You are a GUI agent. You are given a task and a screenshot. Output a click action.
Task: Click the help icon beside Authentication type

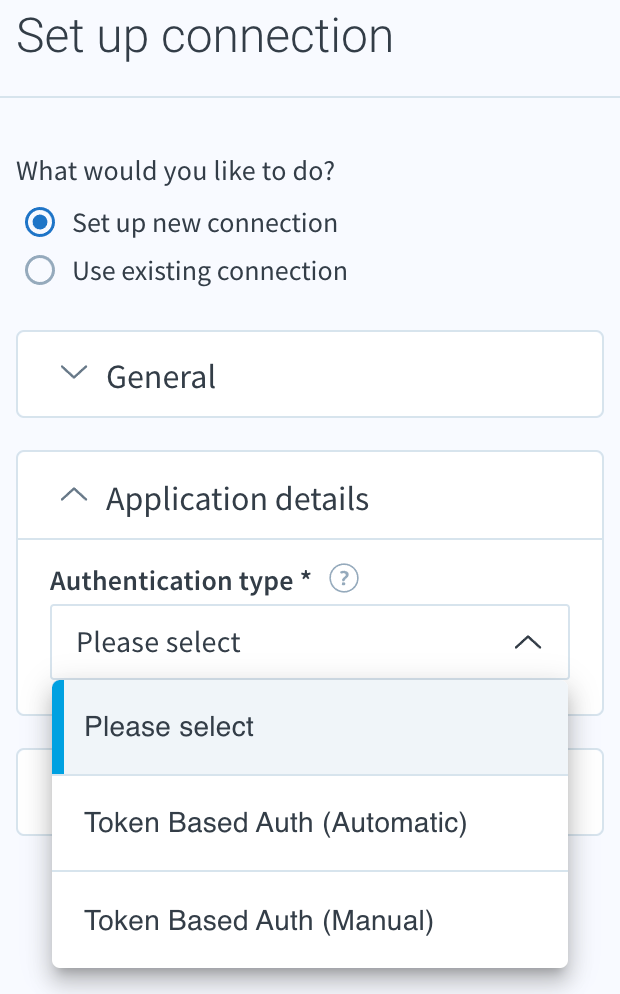pos(344,578)
